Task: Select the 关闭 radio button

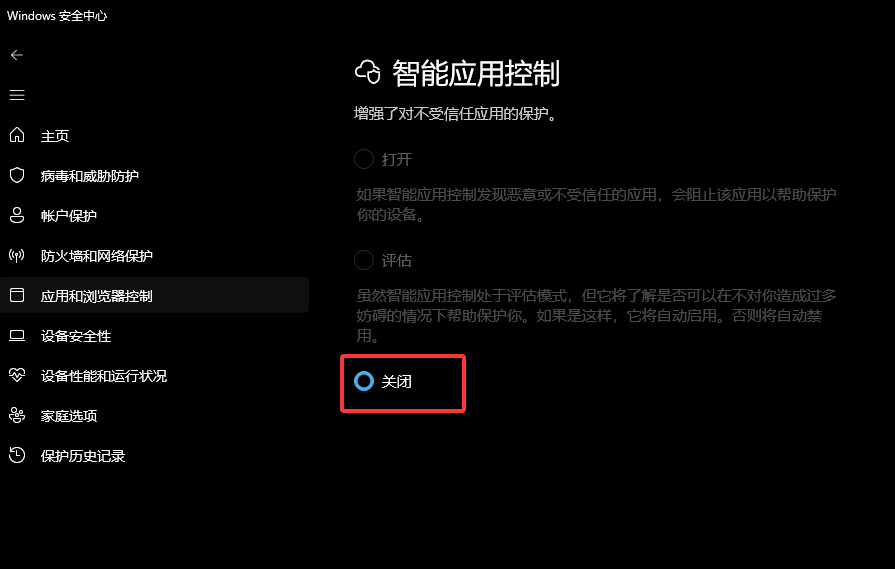Action: pos(364,381)
